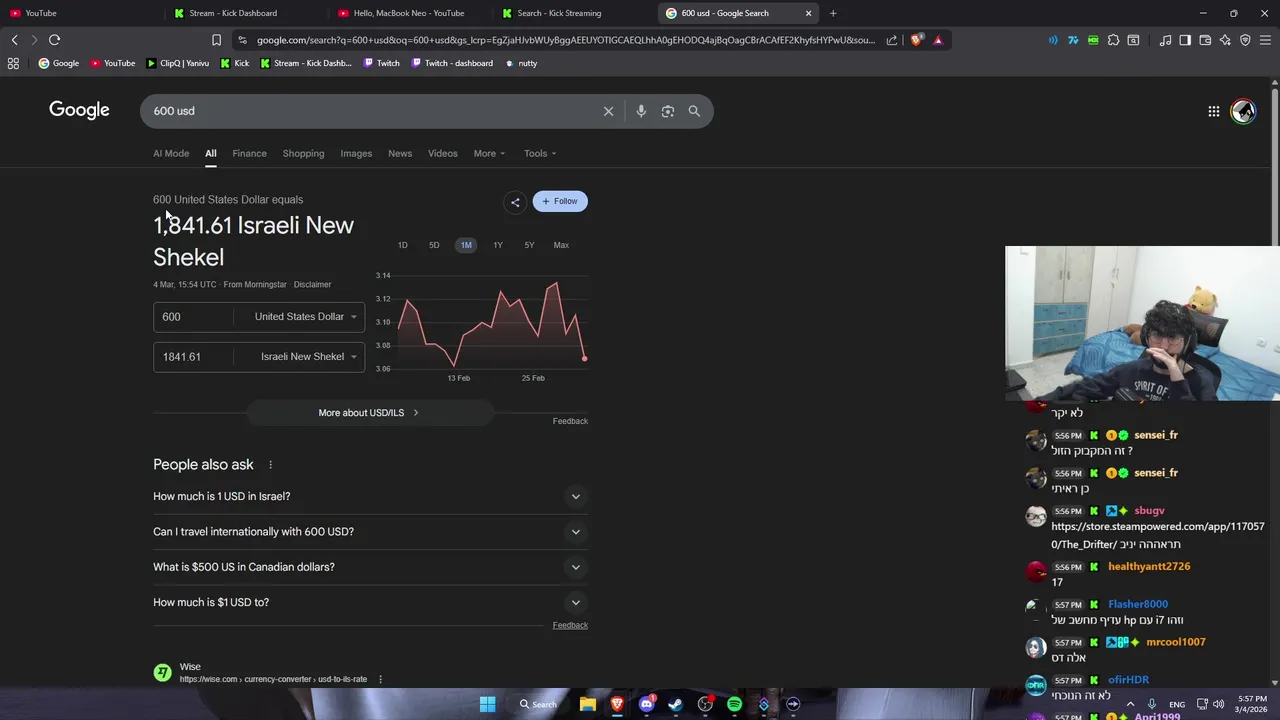Share the currency conversion result

pyautogui.click(x=515, y=202)
